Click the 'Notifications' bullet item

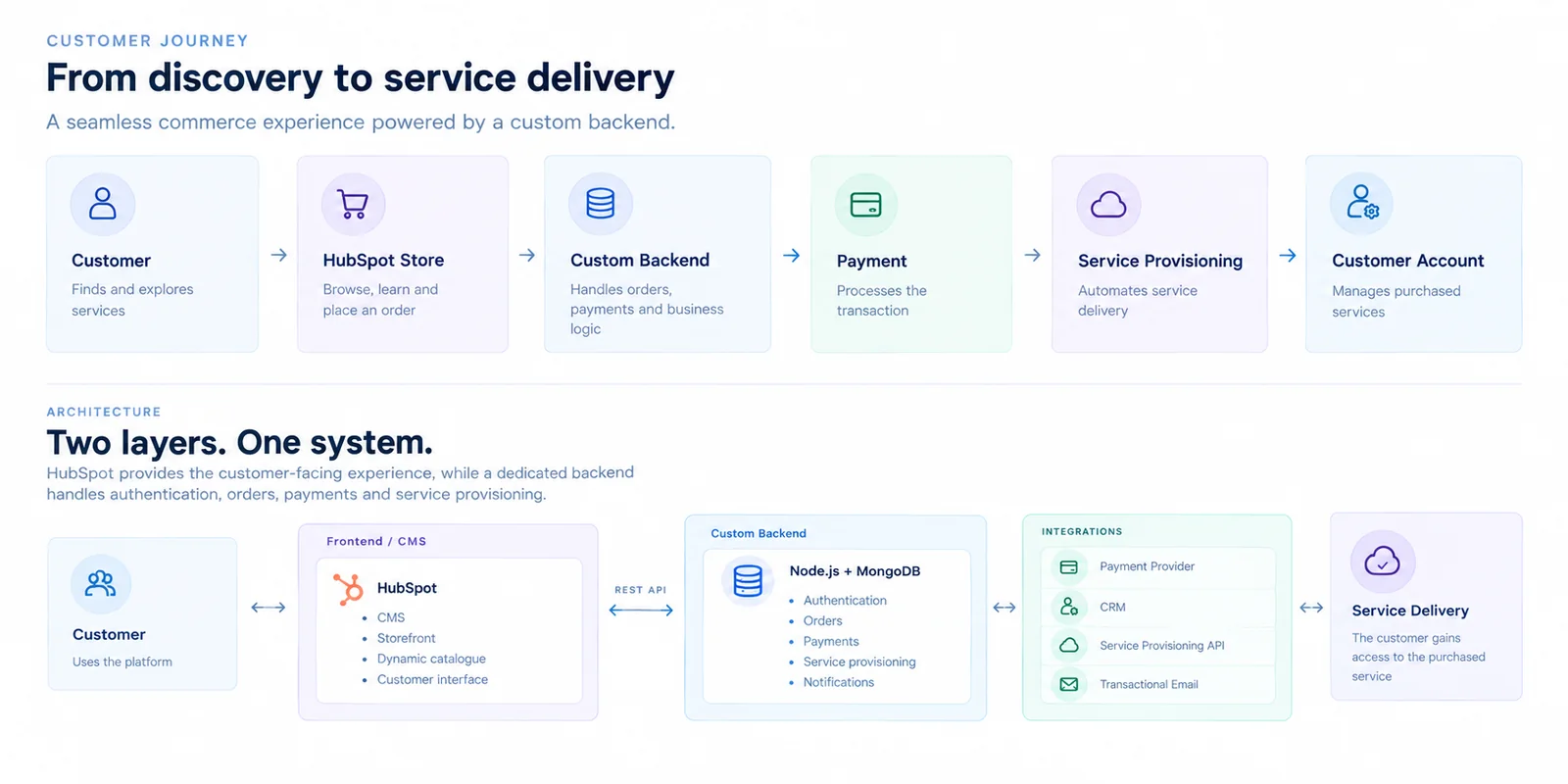tap(839, 682)
